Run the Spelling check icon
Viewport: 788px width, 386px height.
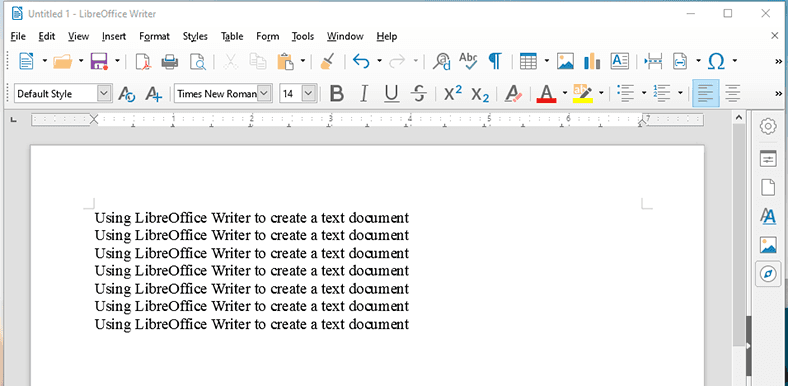(468, 61)
